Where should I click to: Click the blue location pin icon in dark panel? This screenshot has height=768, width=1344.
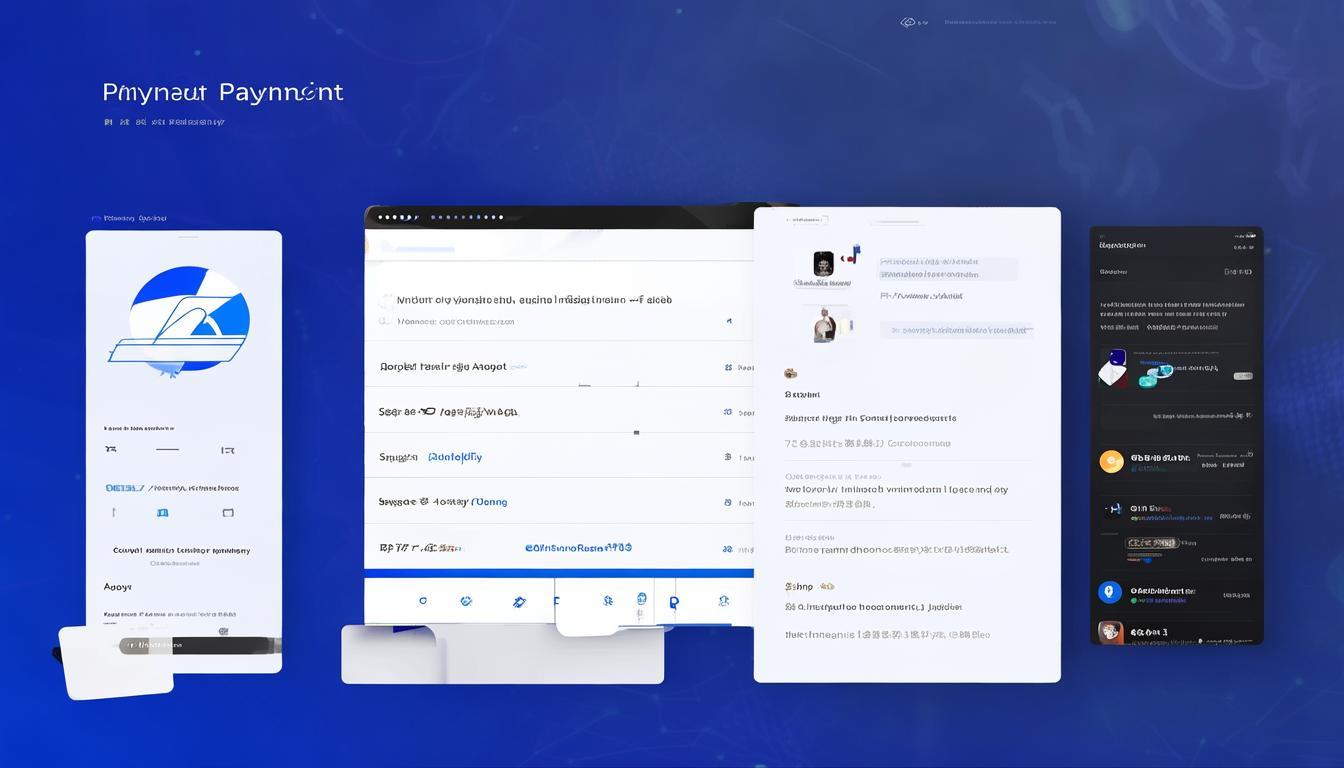(1109, 592)
